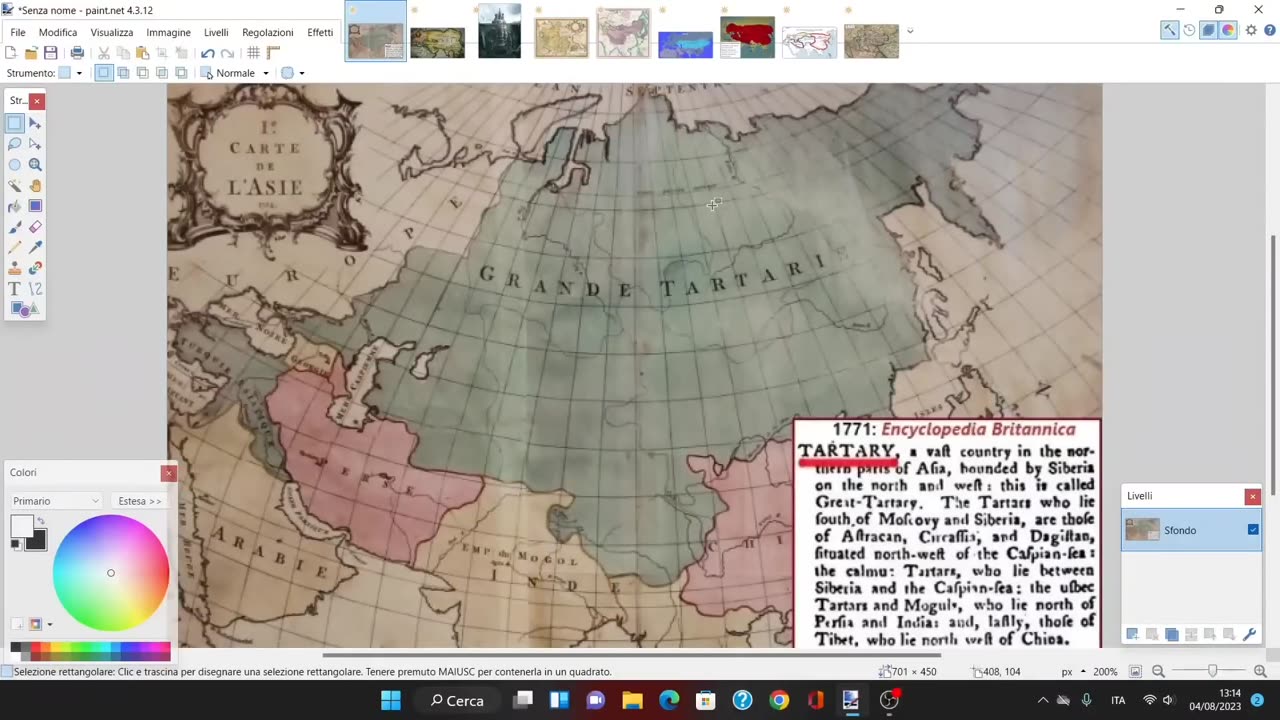
Task: Click the Undo arrow icon
Action: click(208, 53)
